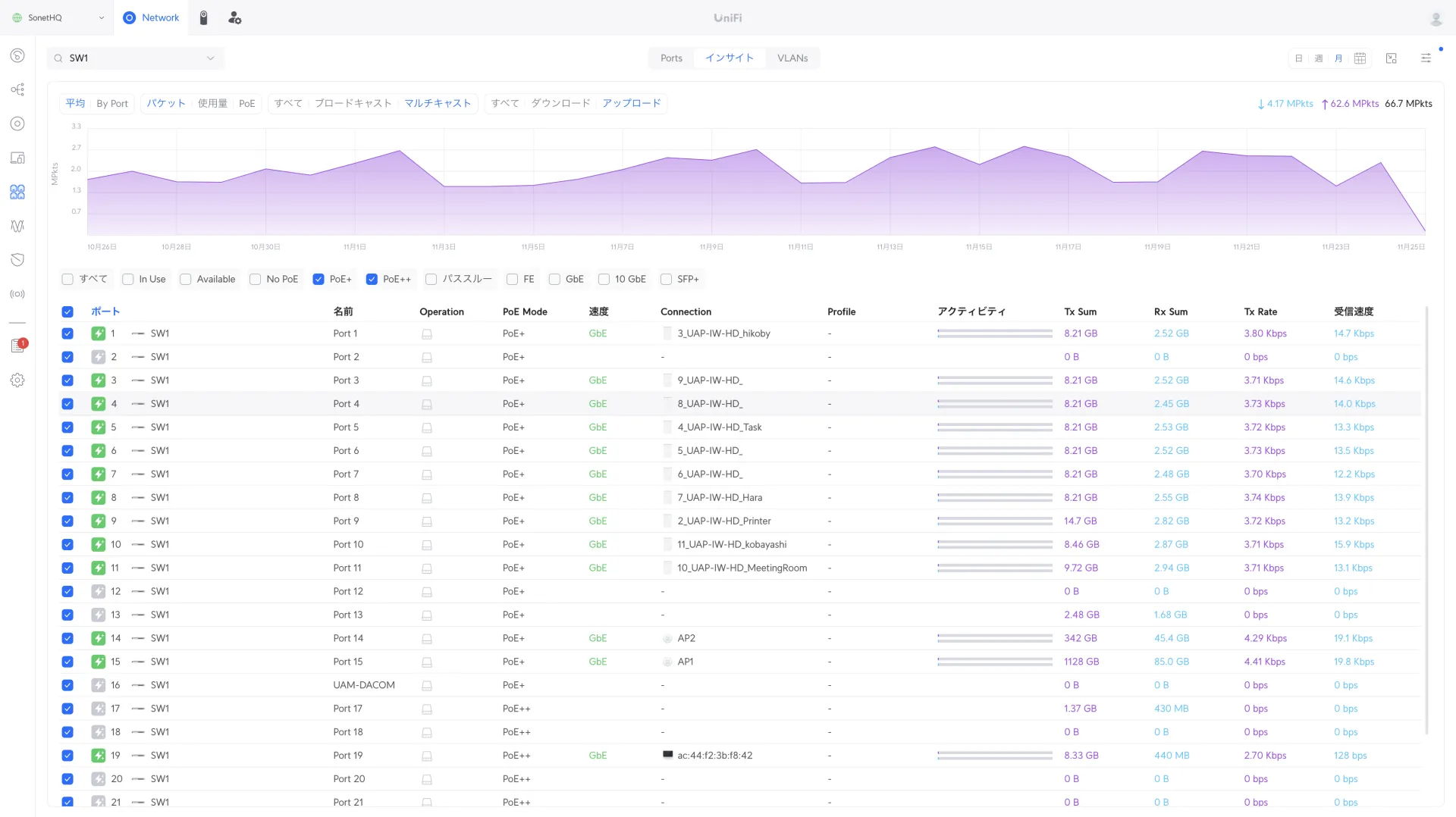This screenshot has width=1456, height=817.
Task: Open the calendar date picker icon
Action: 1360,58
